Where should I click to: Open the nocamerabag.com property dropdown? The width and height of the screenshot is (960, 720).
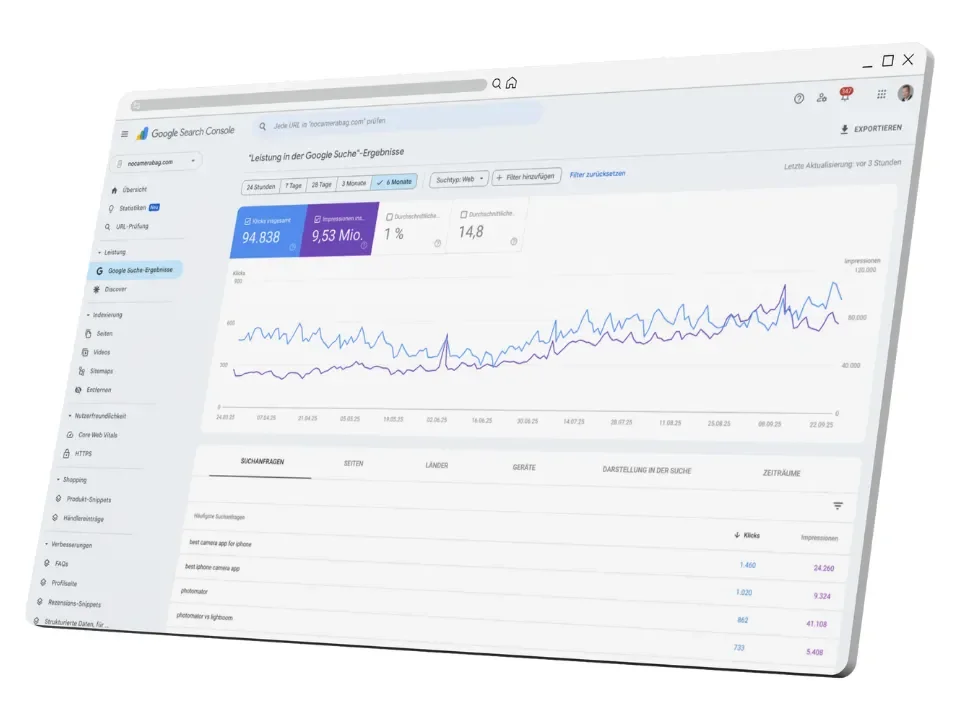point(157,163)
